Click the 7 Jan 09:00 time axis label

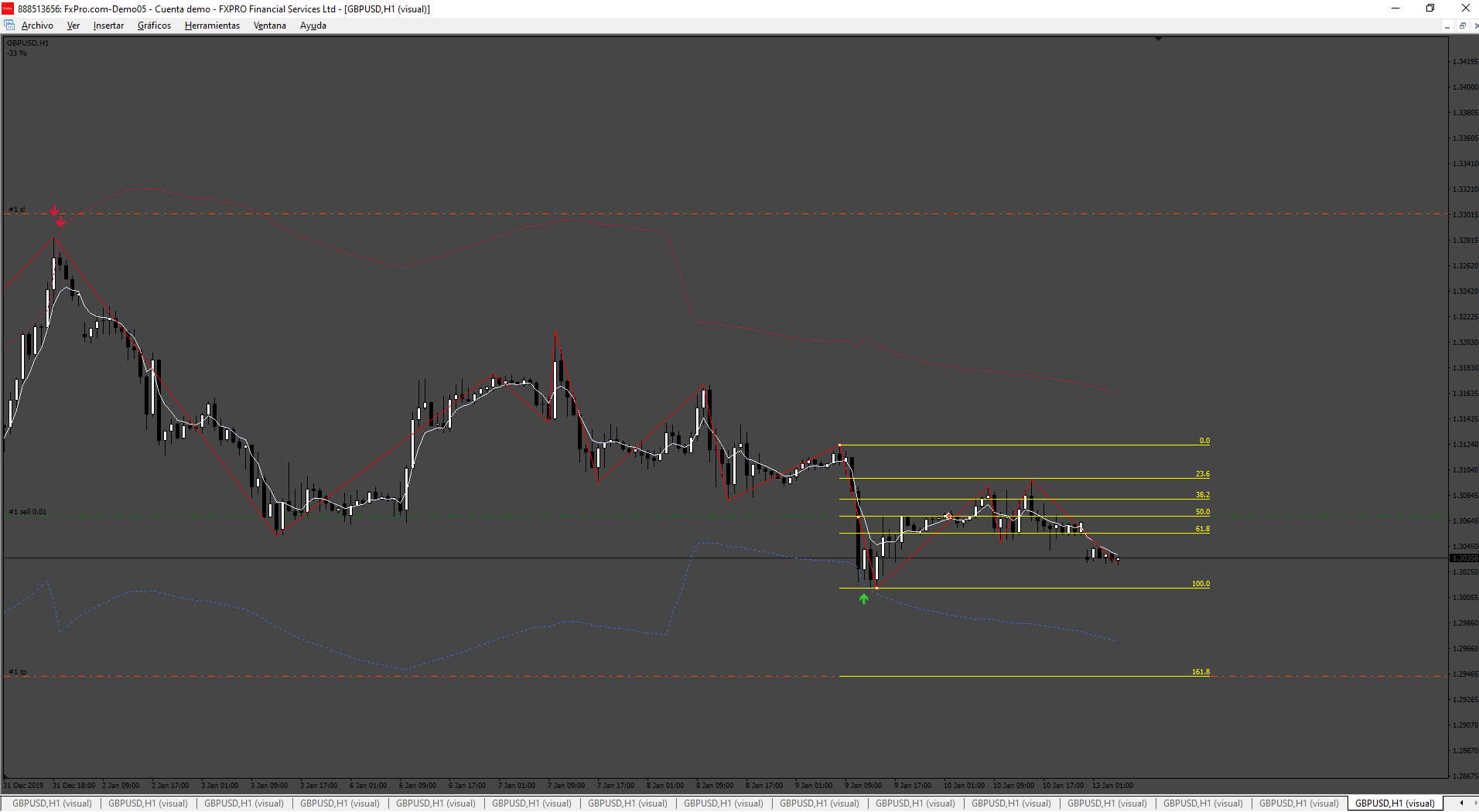(x=566, y=786)
